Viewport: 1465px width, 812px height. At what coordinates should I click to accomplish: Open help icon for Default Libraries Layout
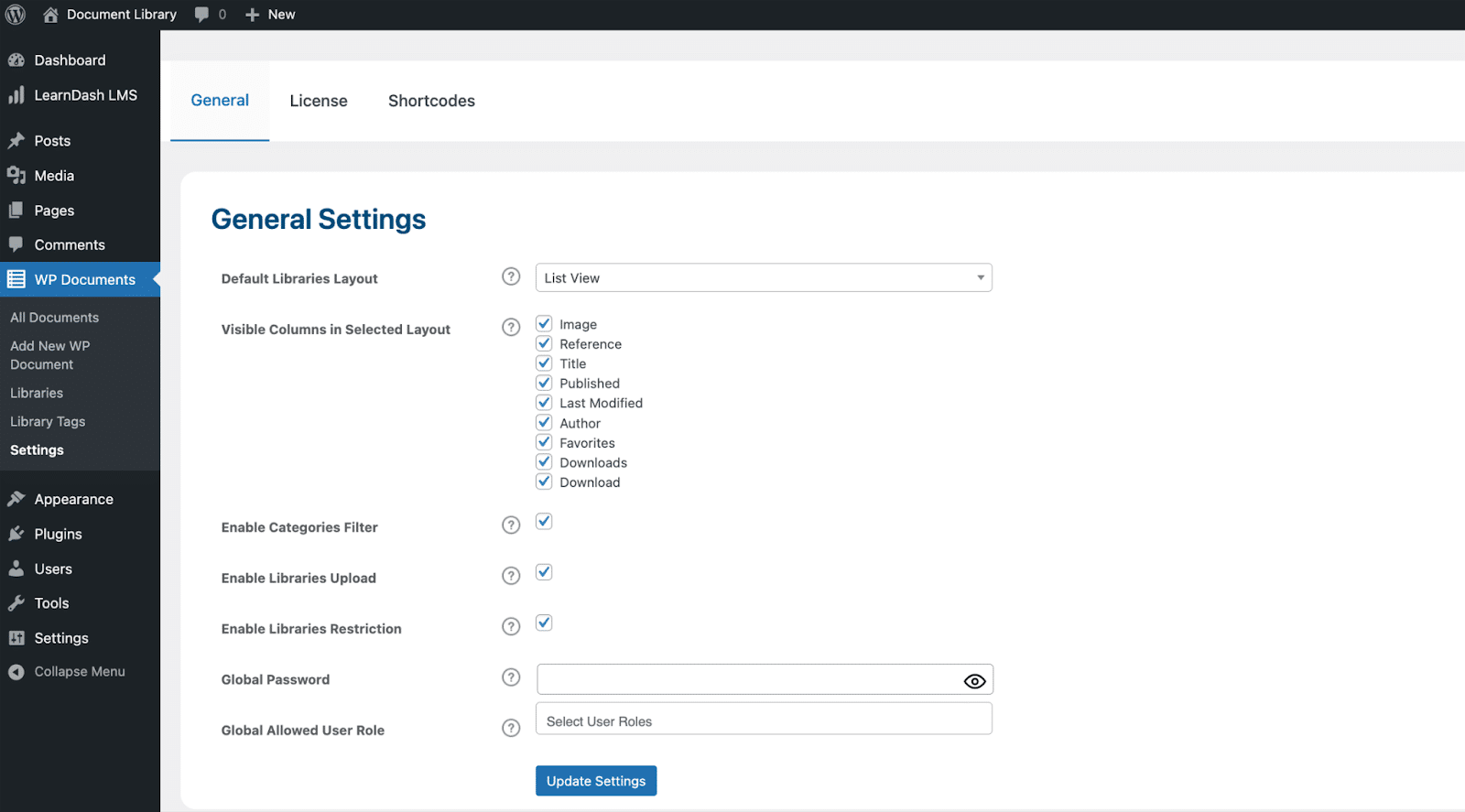click(x=511, y=276)
